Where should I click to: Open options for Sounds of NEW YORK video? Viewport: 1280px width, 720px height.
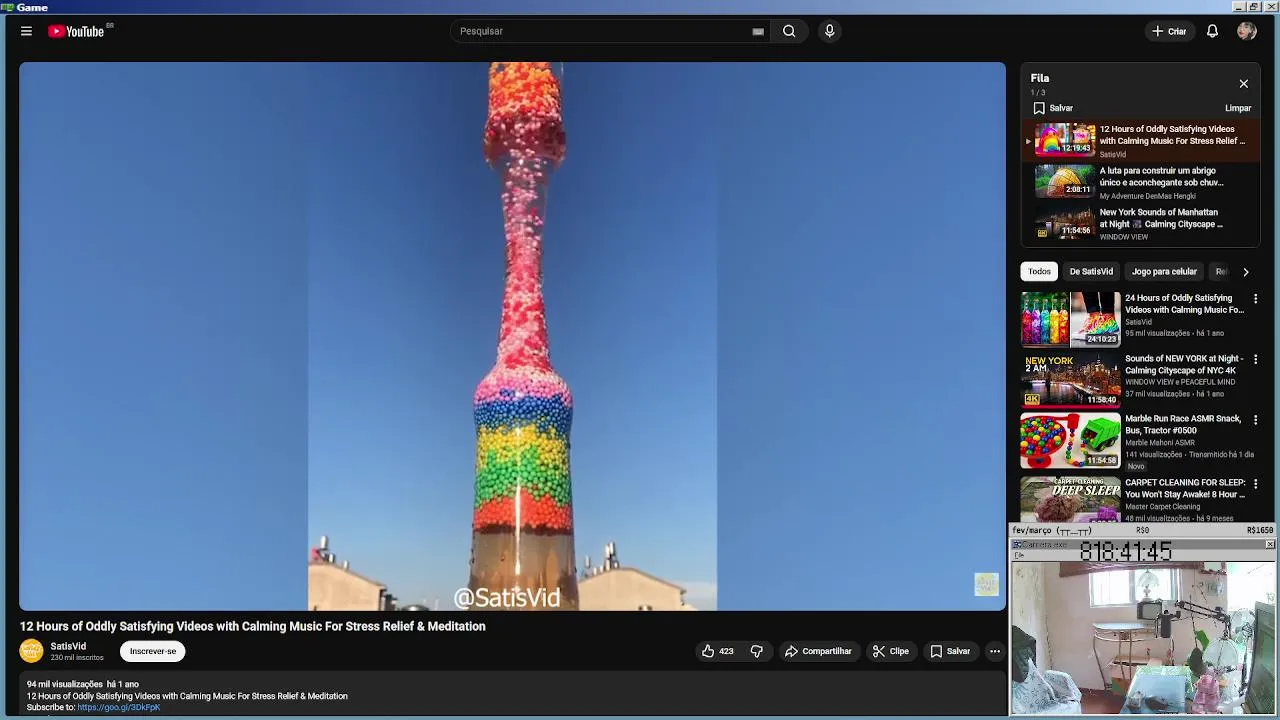(x=1256, y=359)
